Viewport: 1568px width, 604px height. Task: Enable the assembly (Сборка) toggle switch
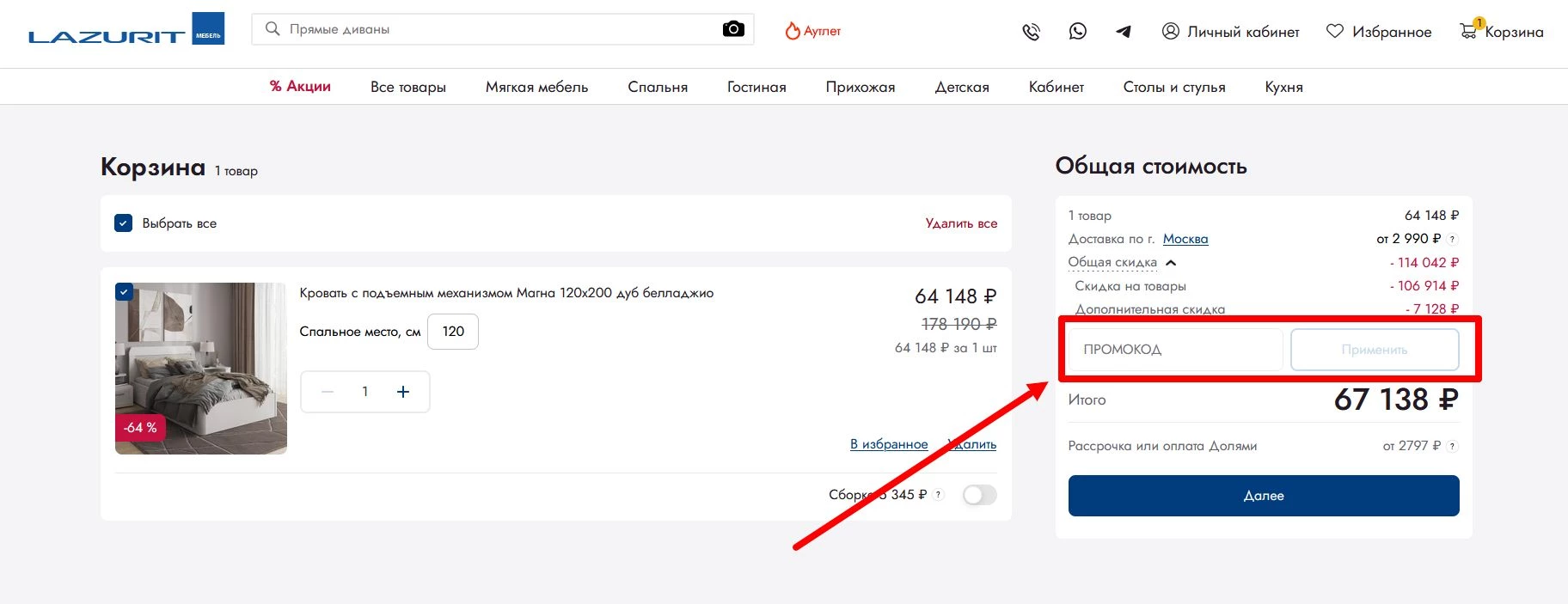[x=979, y=495]
